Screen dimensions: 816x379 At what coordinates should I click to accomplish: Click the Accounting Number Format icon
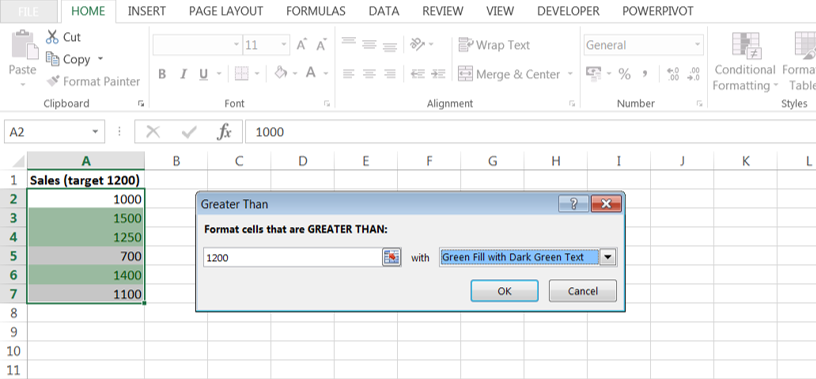(593, 73)
